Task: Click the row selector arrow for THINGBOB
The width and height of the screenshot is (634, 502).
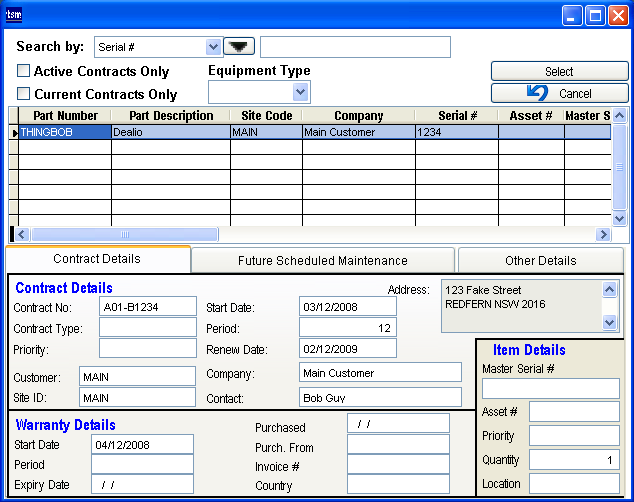Action: [13, 132]
